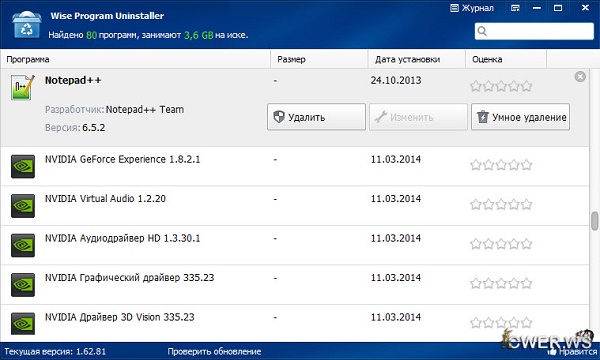Click the version 6.5.2 value
This screenshot has height=360, width=600.
tap(93, 127)
